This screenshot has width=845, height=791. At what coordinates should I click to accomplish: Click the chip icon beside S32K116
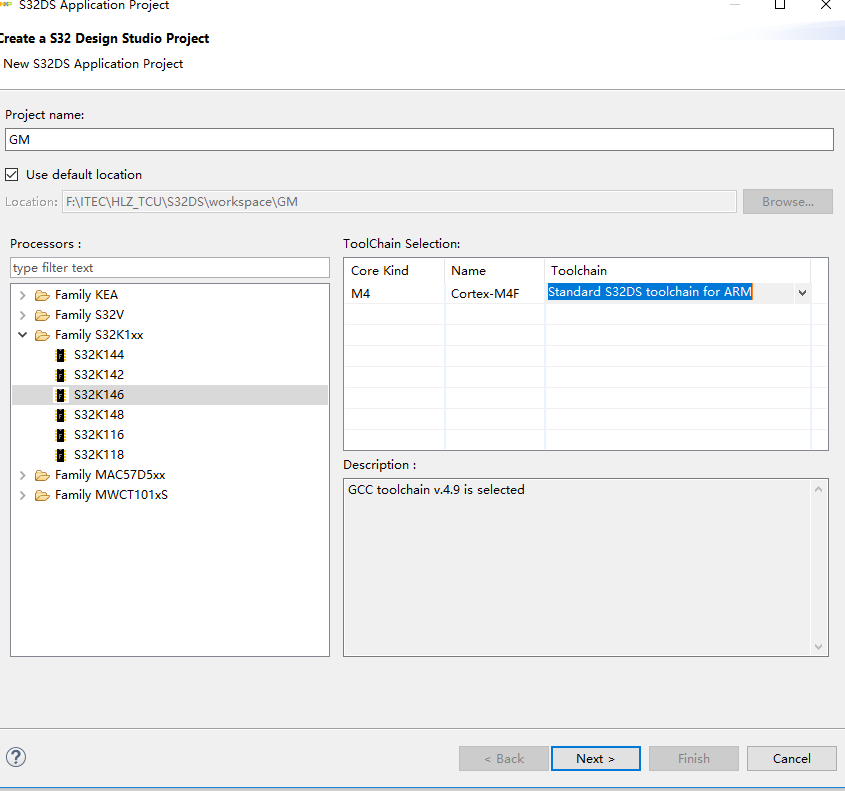(60, 435)
